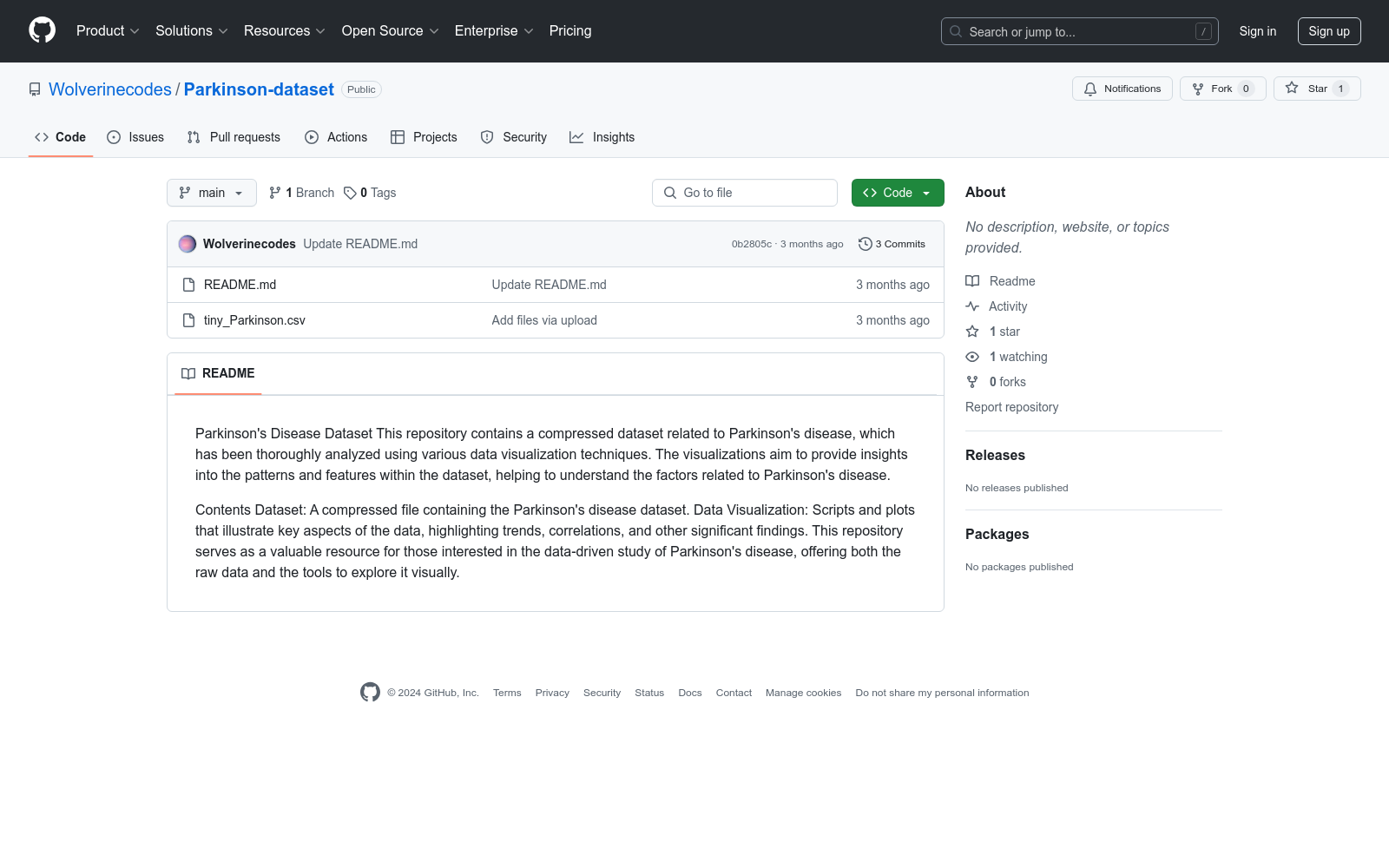The image size is (1389, 868).
Task: Open the tiny_Parkinson.csv file
Action: click(254, 320)
